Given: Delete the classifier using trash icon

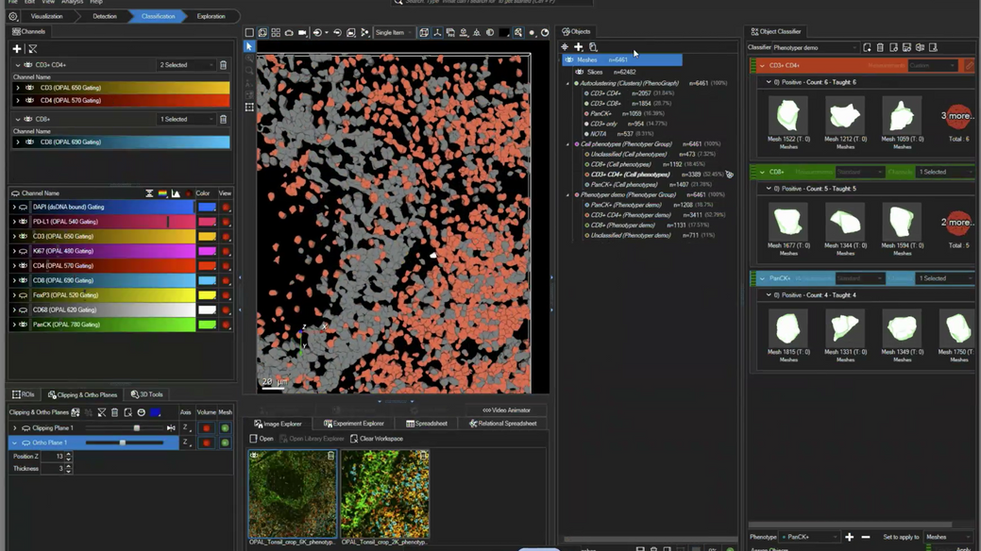Looking at the screenshot, I should click(880, 47).
